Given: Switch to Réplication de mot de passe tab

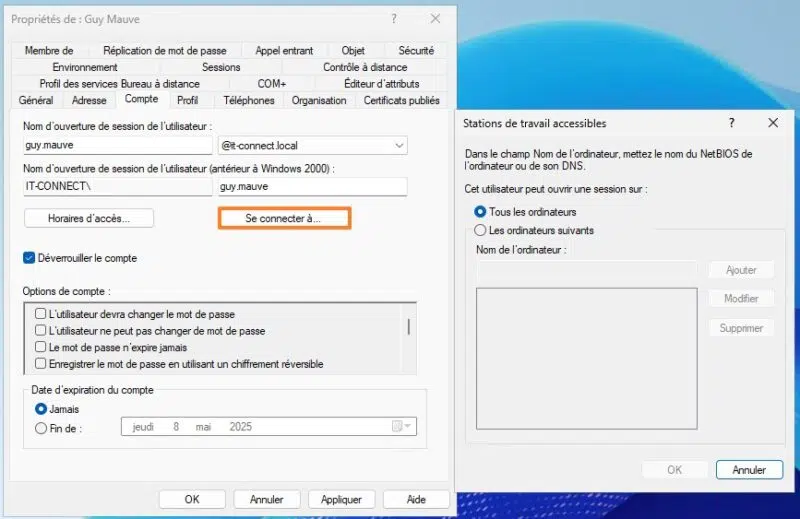Looking at the screenshot, I should point(165,51).
